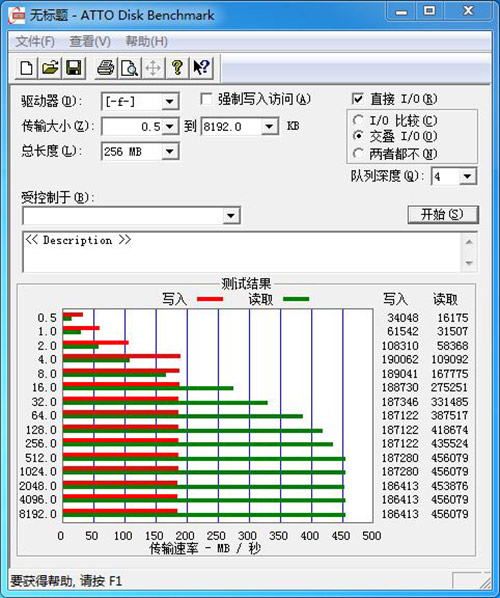The width and height of the screenshot is (500, 598).
Task: Enable the 强制写入访问(A) checkbox
Action: [x=206, y=100]
